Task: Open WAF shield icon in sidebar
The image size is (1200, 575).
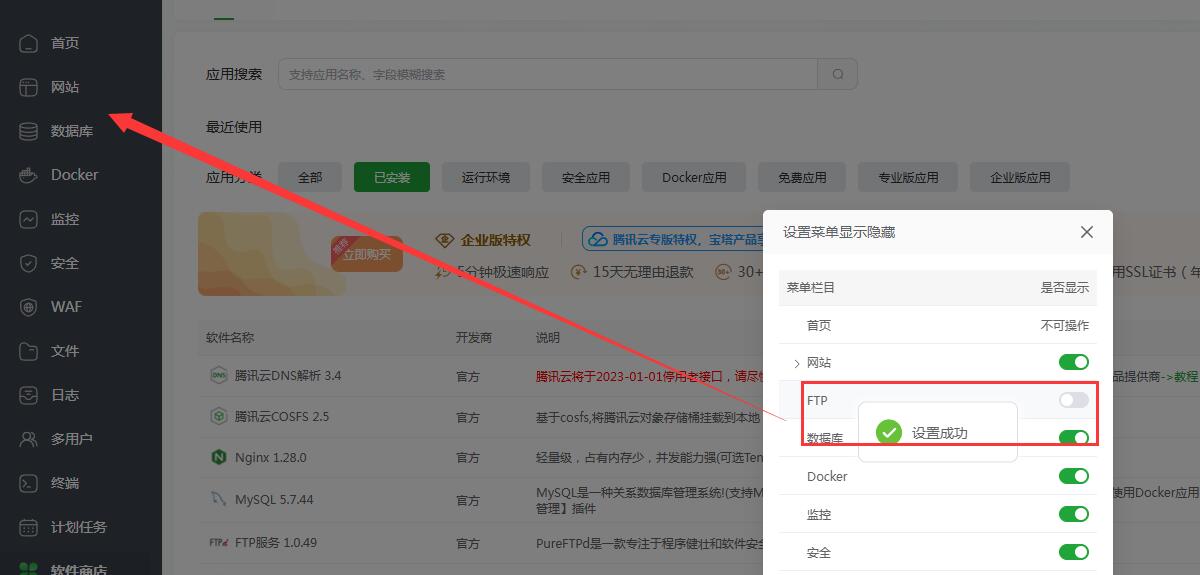Action: point(29,307)
